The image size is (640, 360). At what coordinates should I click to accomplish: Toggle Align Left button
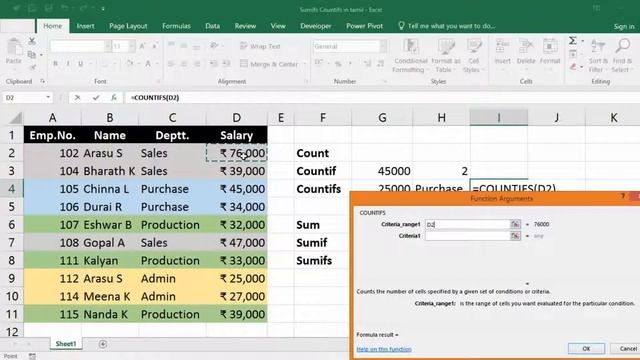(171, 64)
